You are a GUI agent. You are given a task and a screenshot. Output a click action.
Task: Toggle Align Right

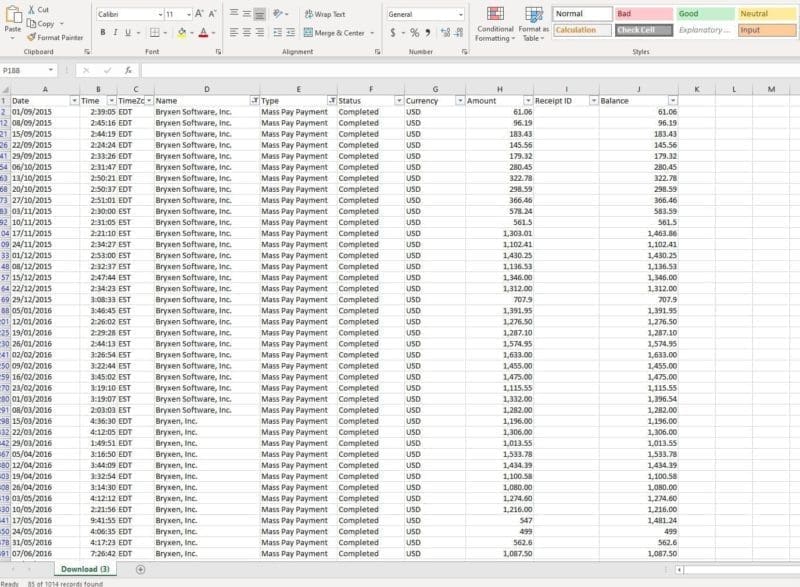pos(259,33)
